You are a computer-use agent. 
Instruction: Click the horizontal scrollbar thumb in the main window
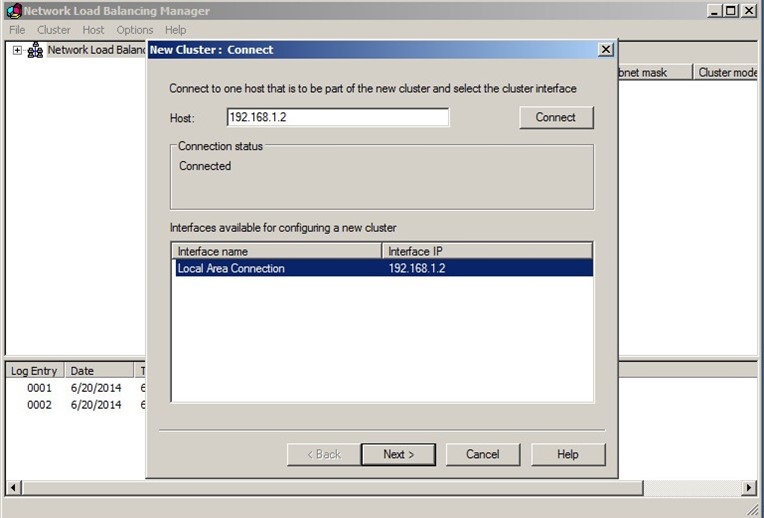coord(332,487)
